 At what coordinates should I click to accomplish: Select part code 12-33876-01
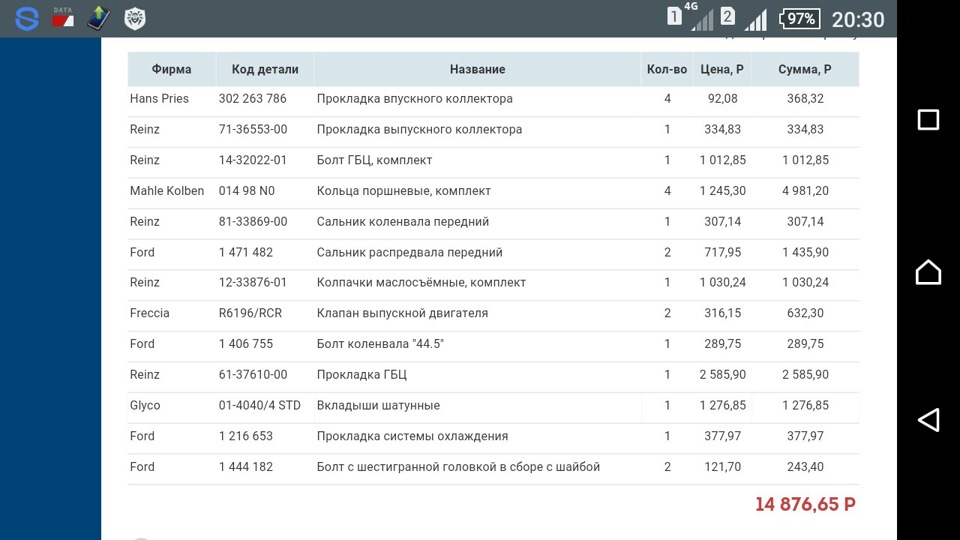[x=252, y=282]
